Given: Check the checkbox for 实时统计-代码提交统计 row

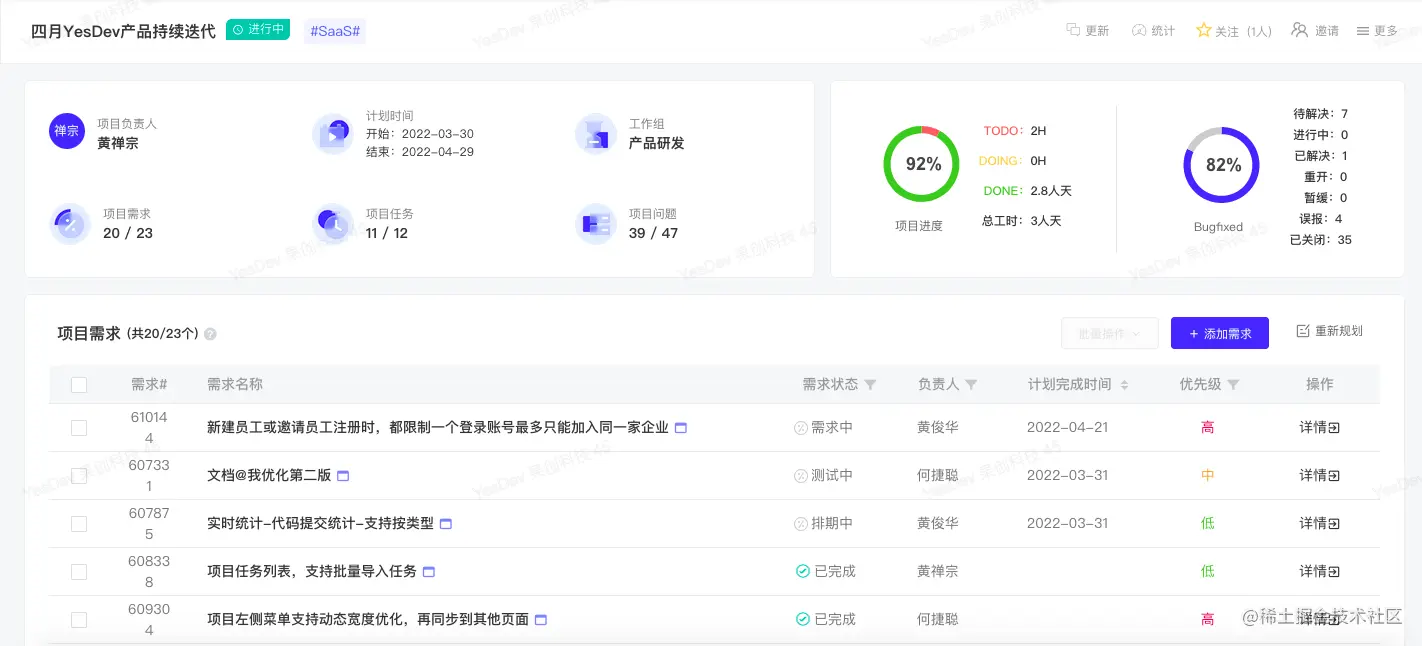Looking at the screenshot, I should 78,523.
